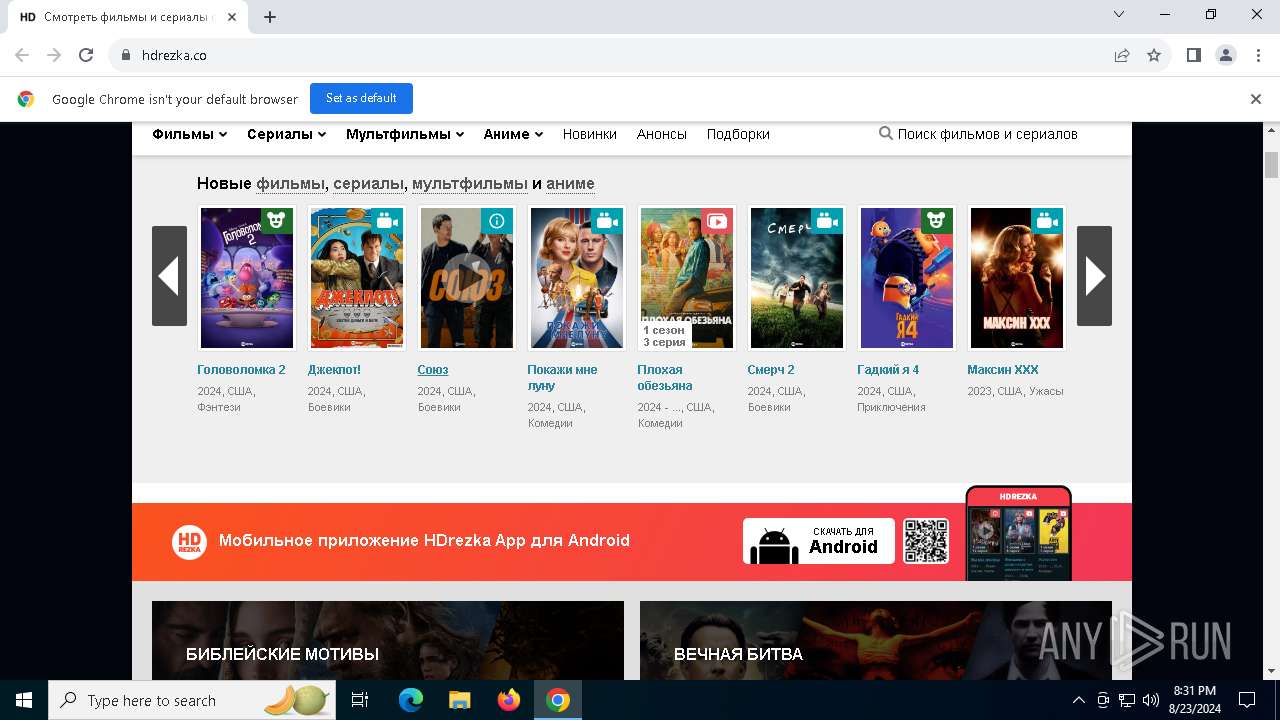Filter new releases by фильмы link
The width and height of the screenshot is (1280, 720).
point(291,183)
